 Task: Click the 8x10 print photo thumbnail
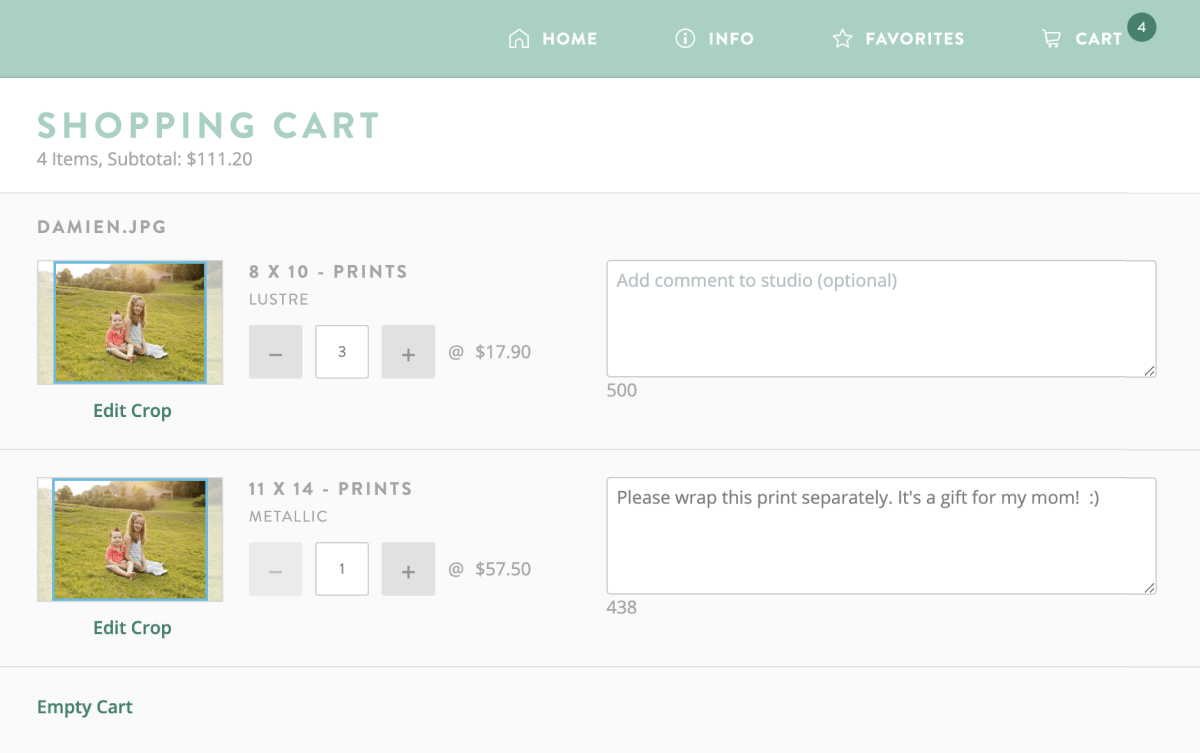[130, 322]
